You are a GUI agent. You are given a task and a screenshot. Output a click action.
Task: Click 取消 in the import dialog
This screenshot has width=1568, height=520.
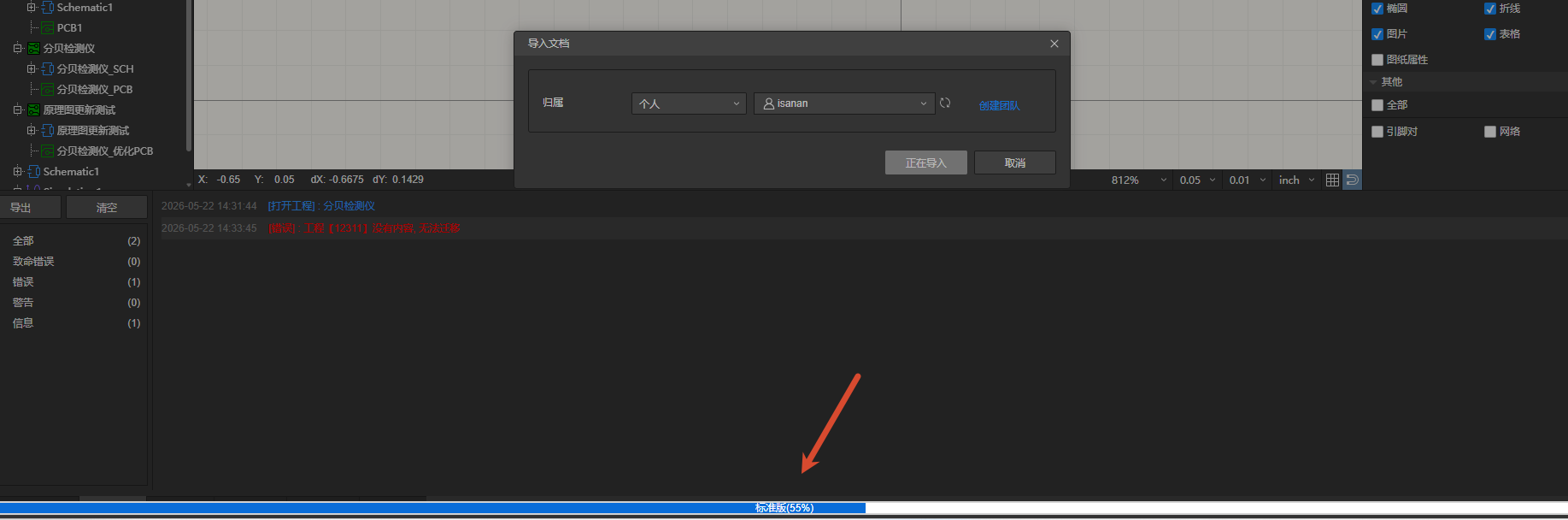(x=1015, y=162)
